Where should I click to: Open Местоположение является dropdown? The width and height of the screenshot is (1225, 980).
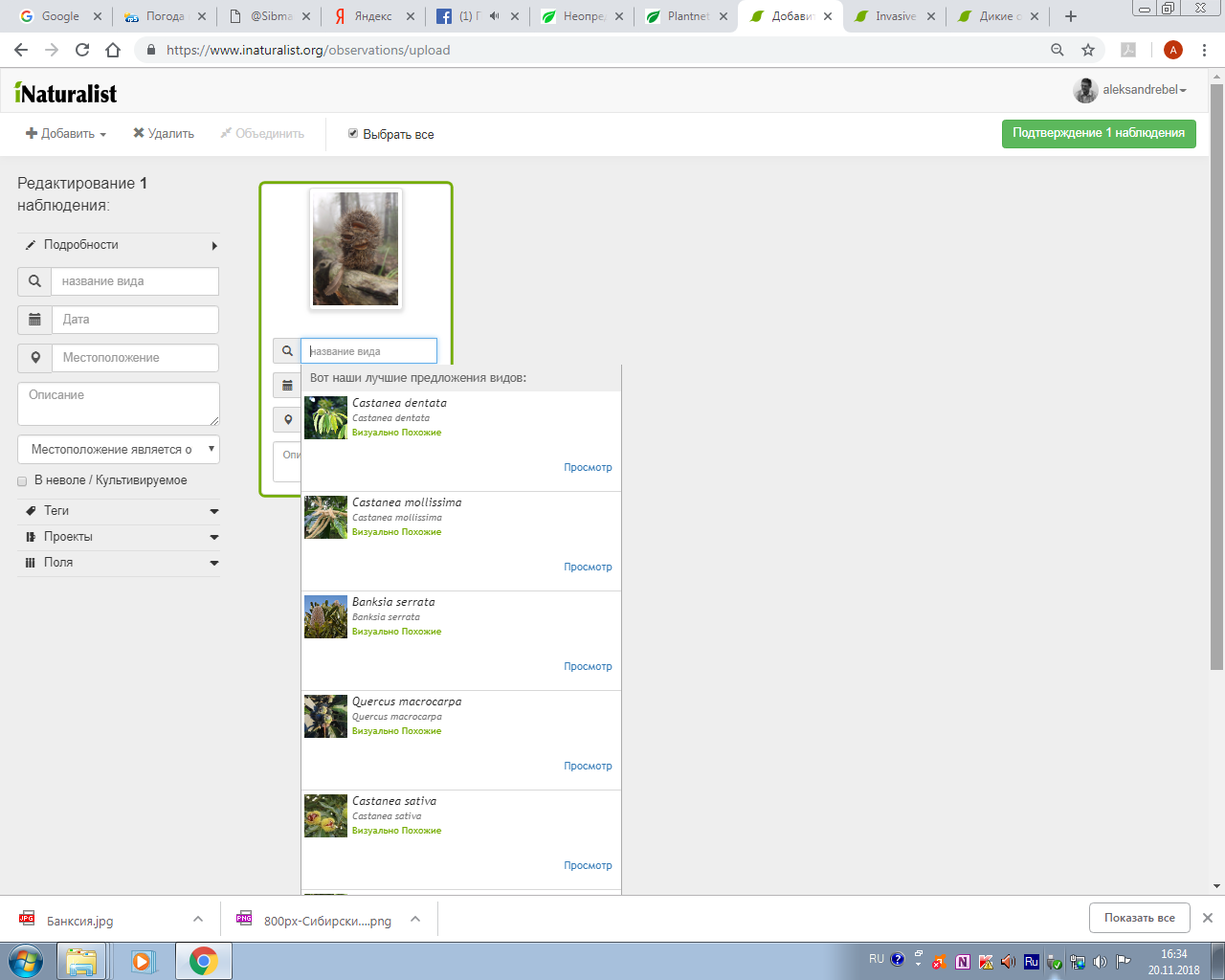(x=119, y=450)
